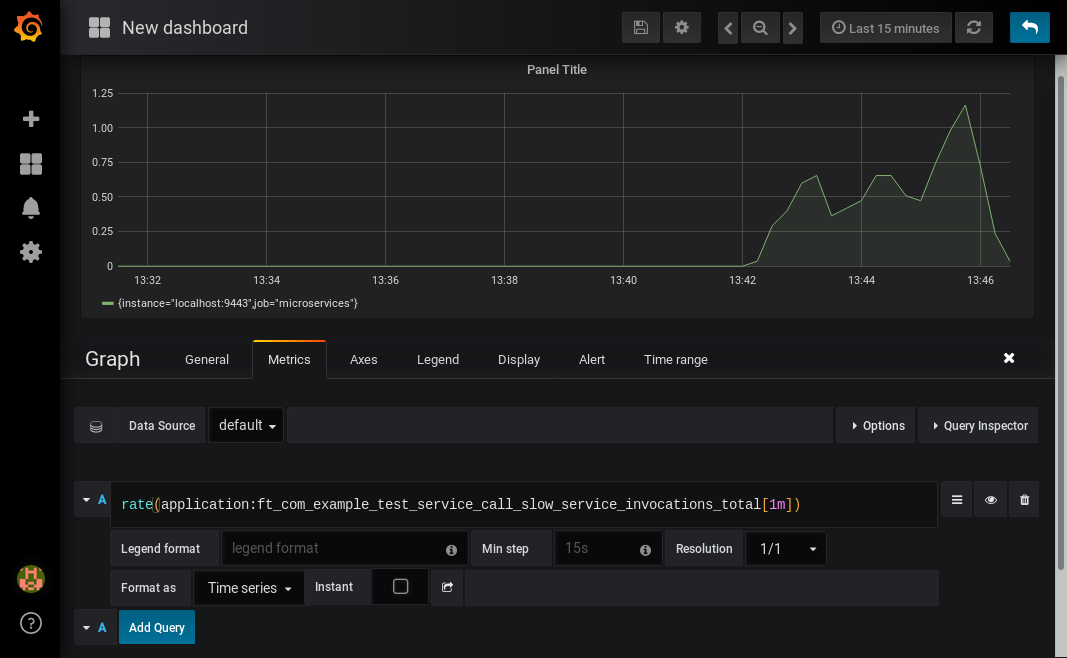Screen dimensions: 1067x658
Task: Expand the Format as Time series dropdown
Action: [249, 588]
